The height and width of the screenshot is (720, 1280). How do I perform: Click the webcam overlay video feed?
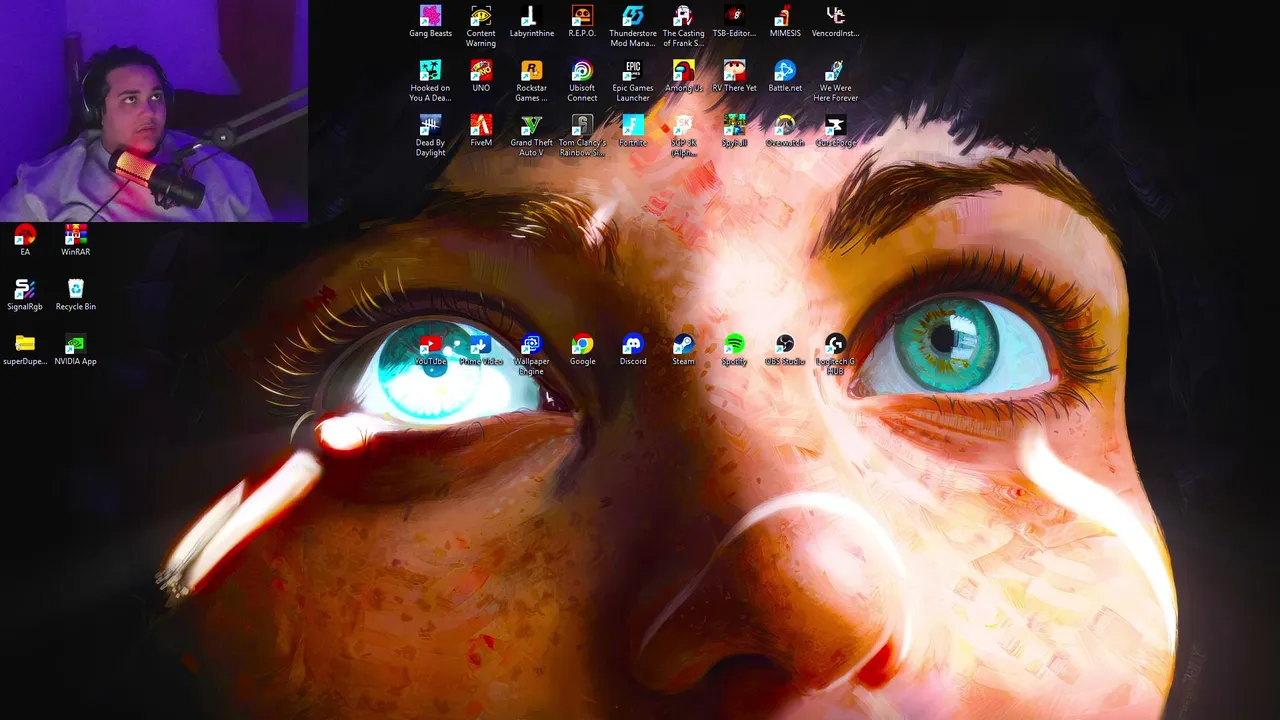pos(154,110)
